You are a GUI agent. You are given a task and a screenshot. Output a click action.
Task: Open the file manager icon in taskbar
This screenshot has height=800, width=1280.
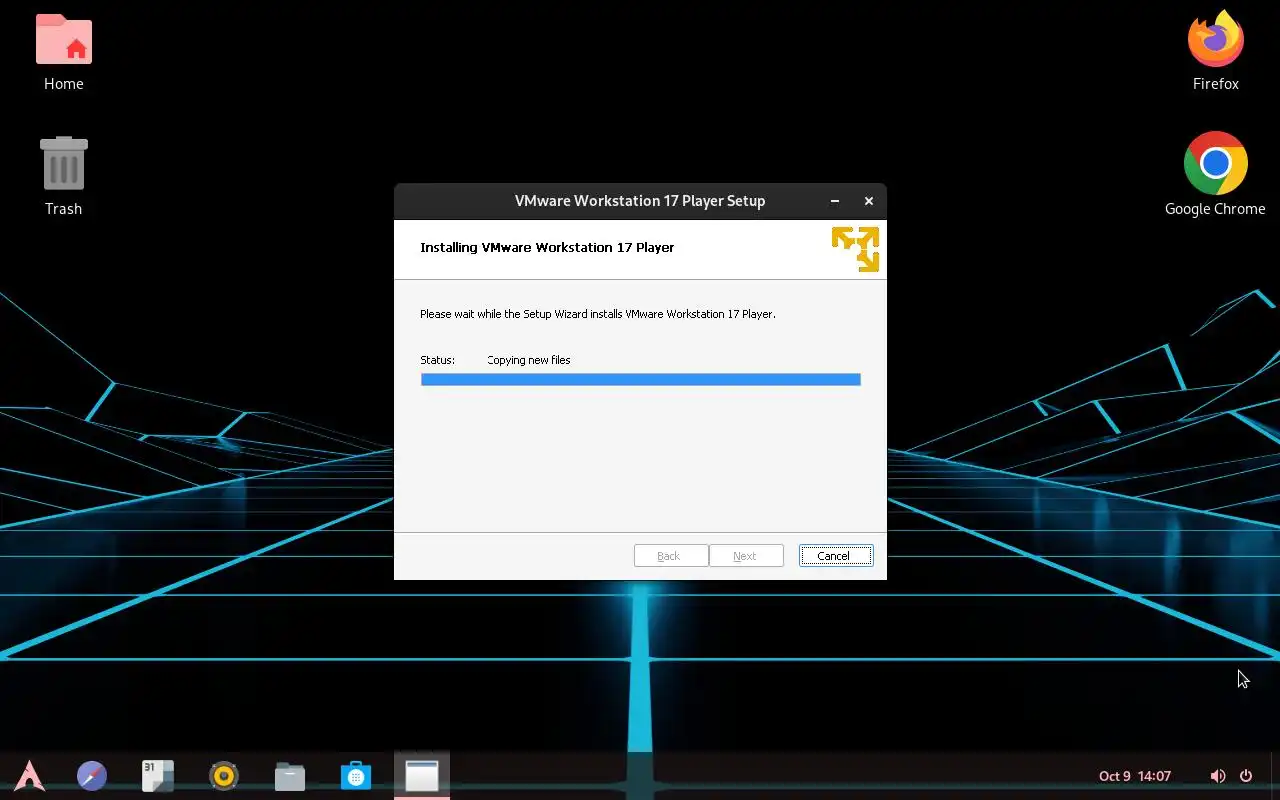coord(290,776)
